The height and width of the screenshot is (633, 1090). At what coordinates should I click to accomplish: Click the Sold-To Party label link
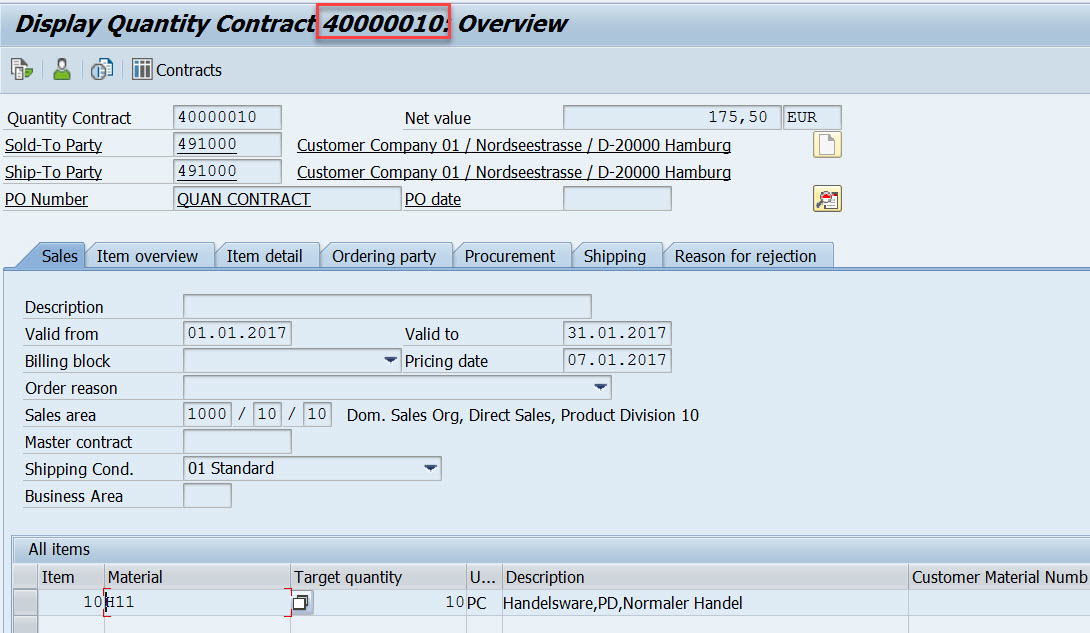(53, 144)
